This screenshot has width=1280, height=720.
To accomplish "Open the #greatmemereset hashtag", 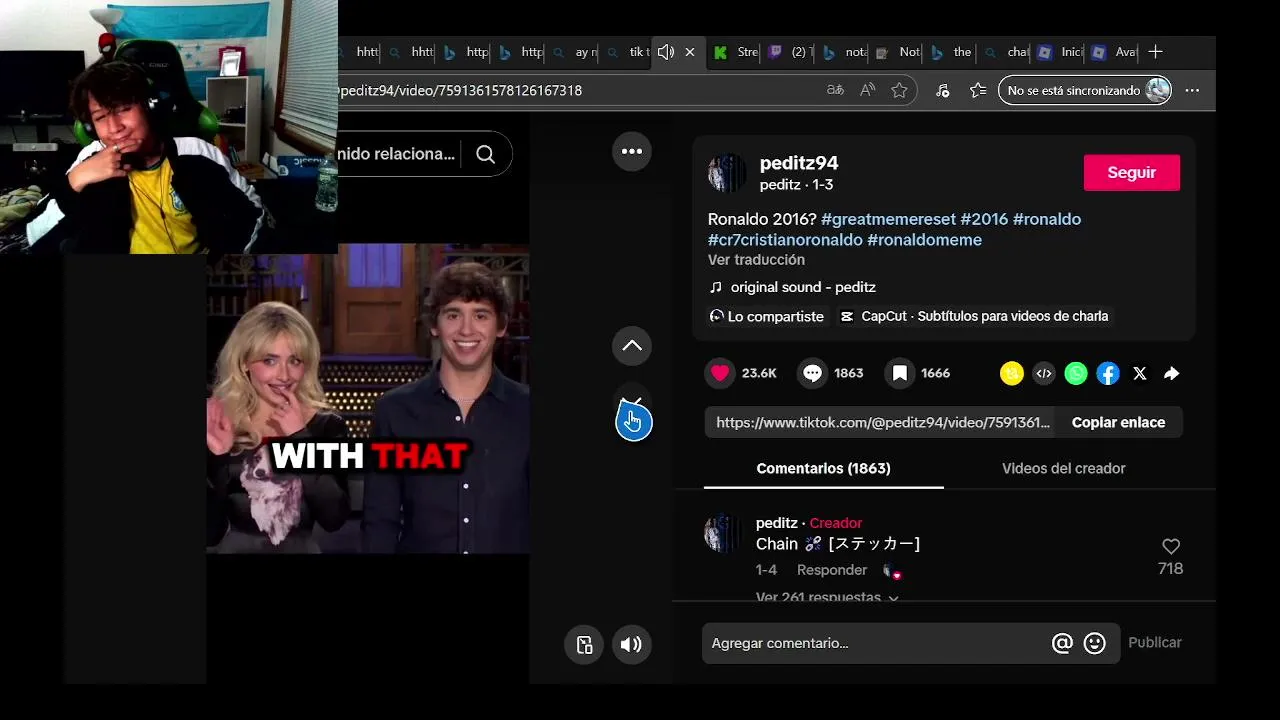I will tap(888, 219).
